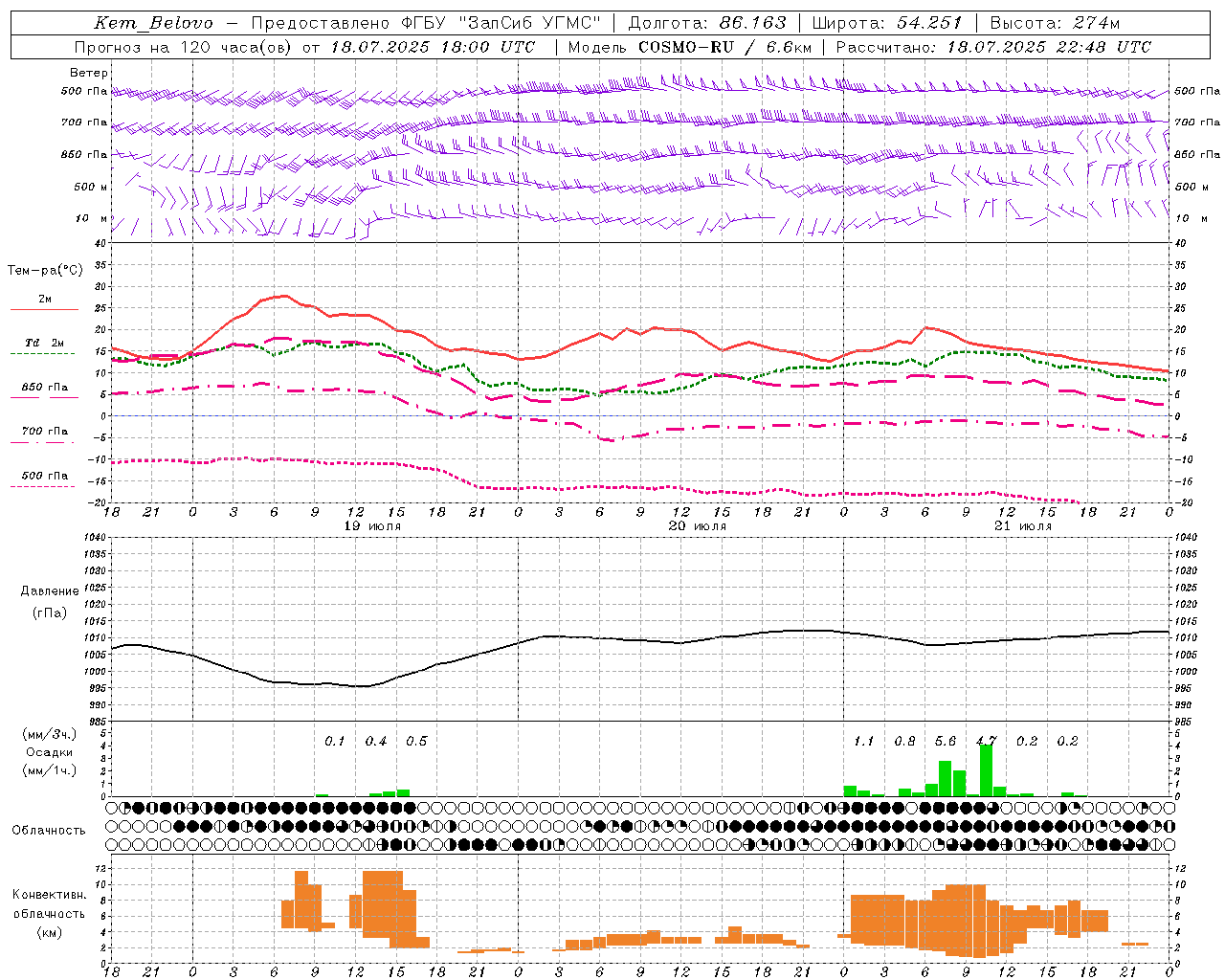
Task: Click the Прогноз на 120 часа(ов) text
Action: click(185, 47)
